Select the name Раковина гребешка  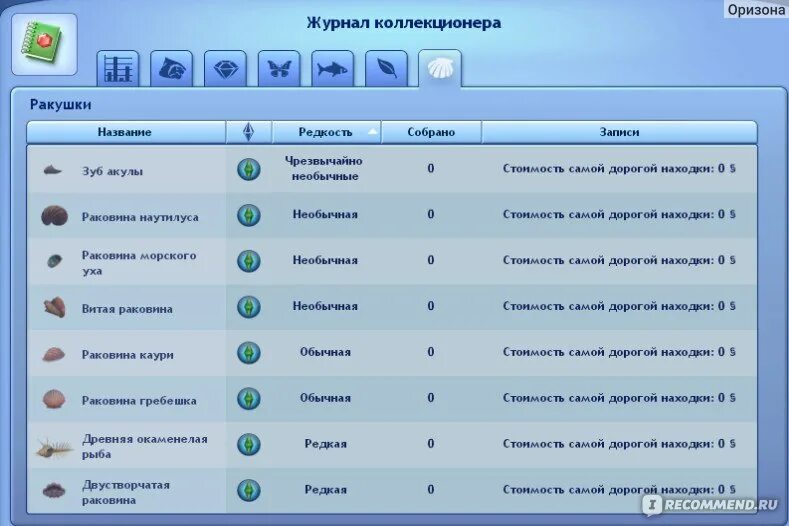pos(139,401)
